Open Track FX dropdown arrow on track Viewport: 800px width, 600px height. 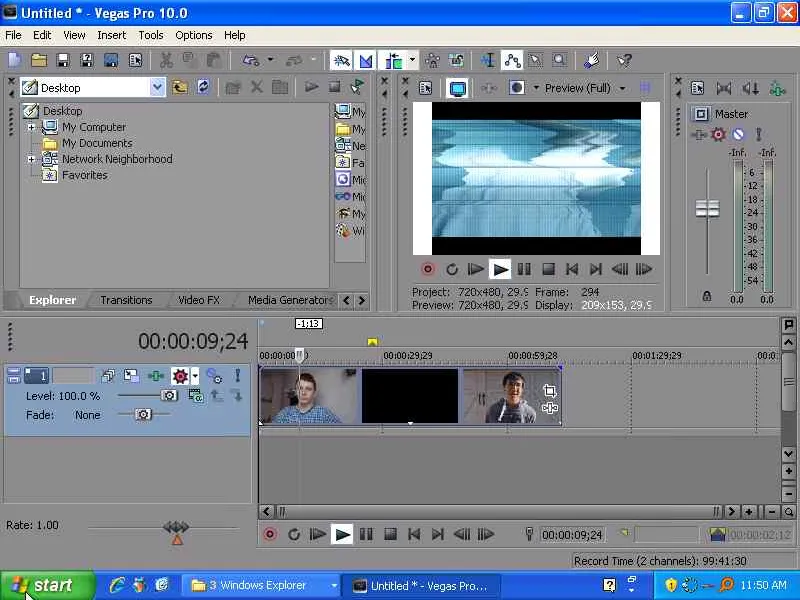tap(195, 377)
